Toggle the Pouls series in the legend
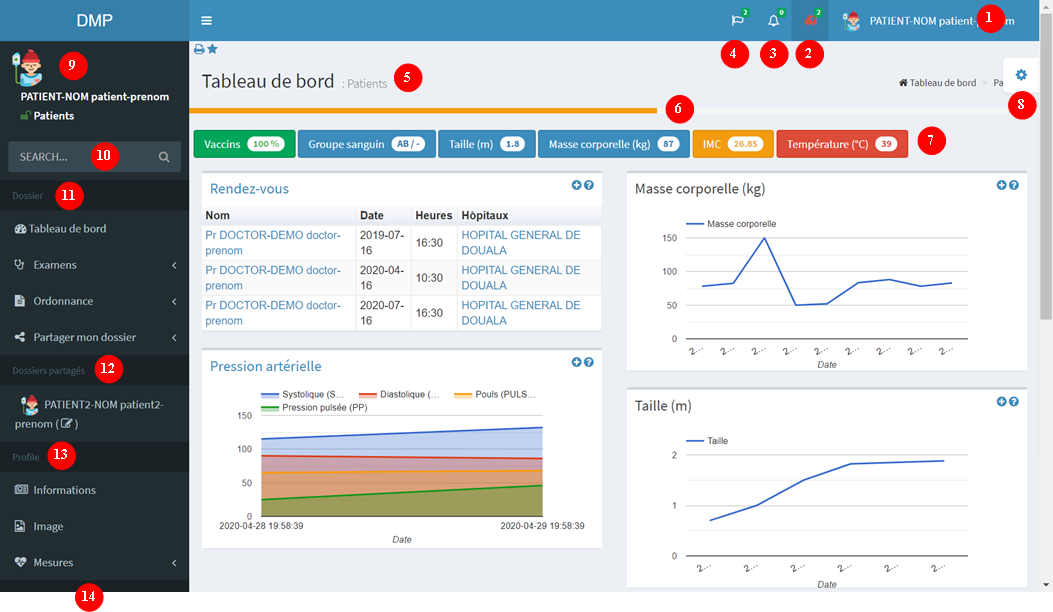1053x612 pixels. [x=495, y=394]
